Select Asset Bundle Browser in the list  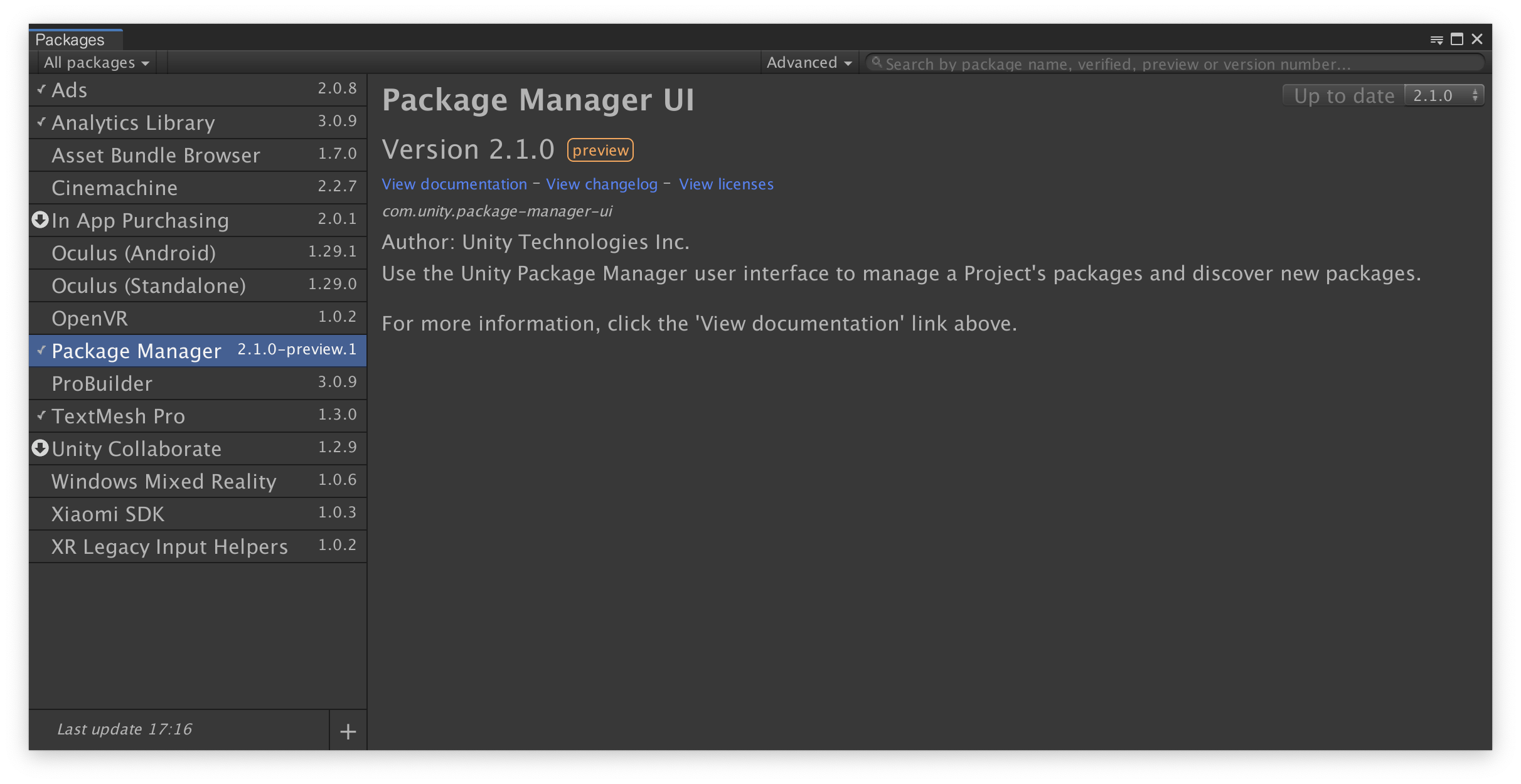tap(198, 155)
